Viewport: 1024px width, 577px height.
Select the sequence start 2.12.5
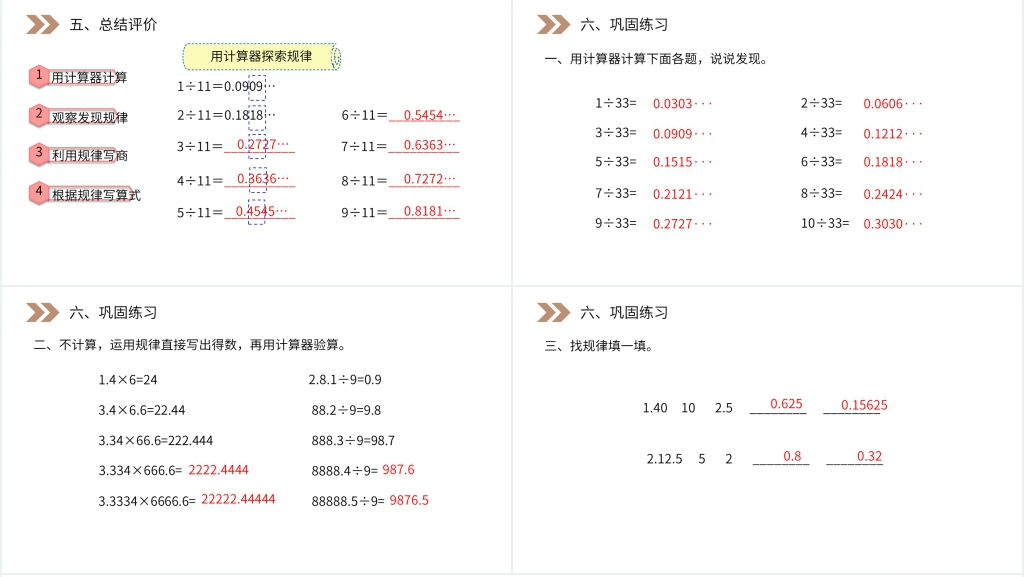coord(664,460)
